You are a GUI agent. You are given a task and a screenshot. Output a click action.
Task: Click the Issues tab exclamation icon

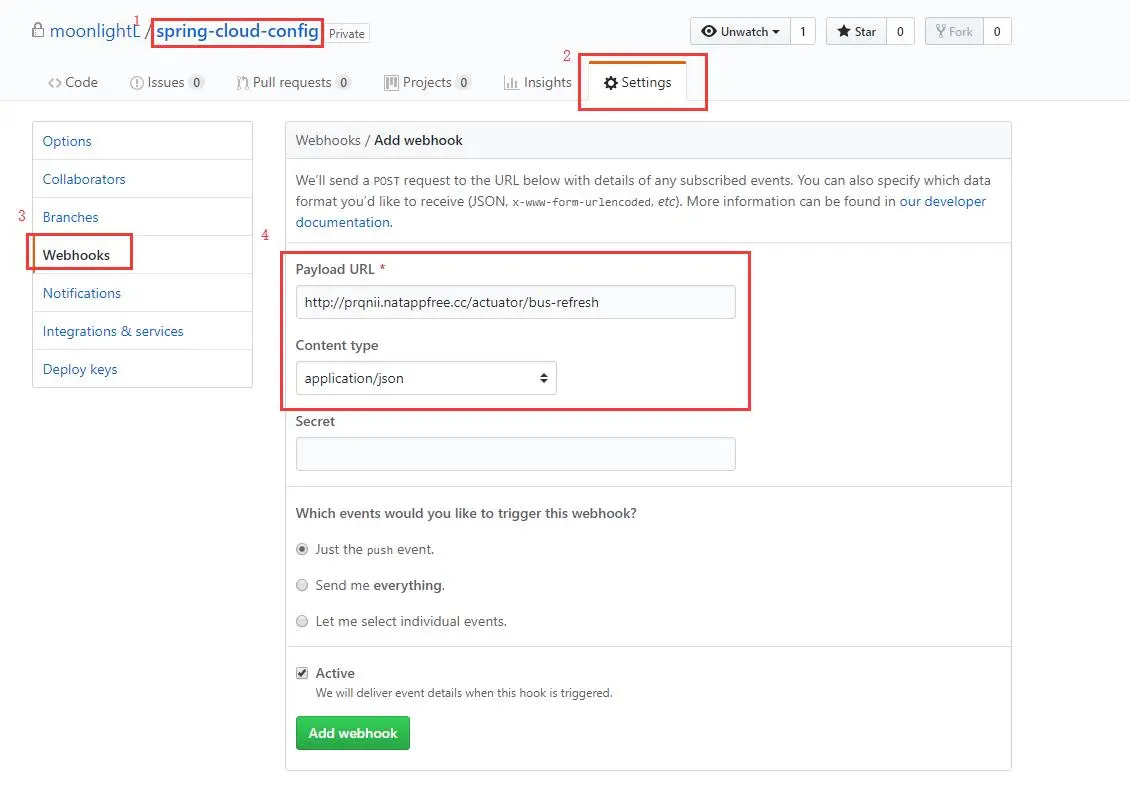137,83
